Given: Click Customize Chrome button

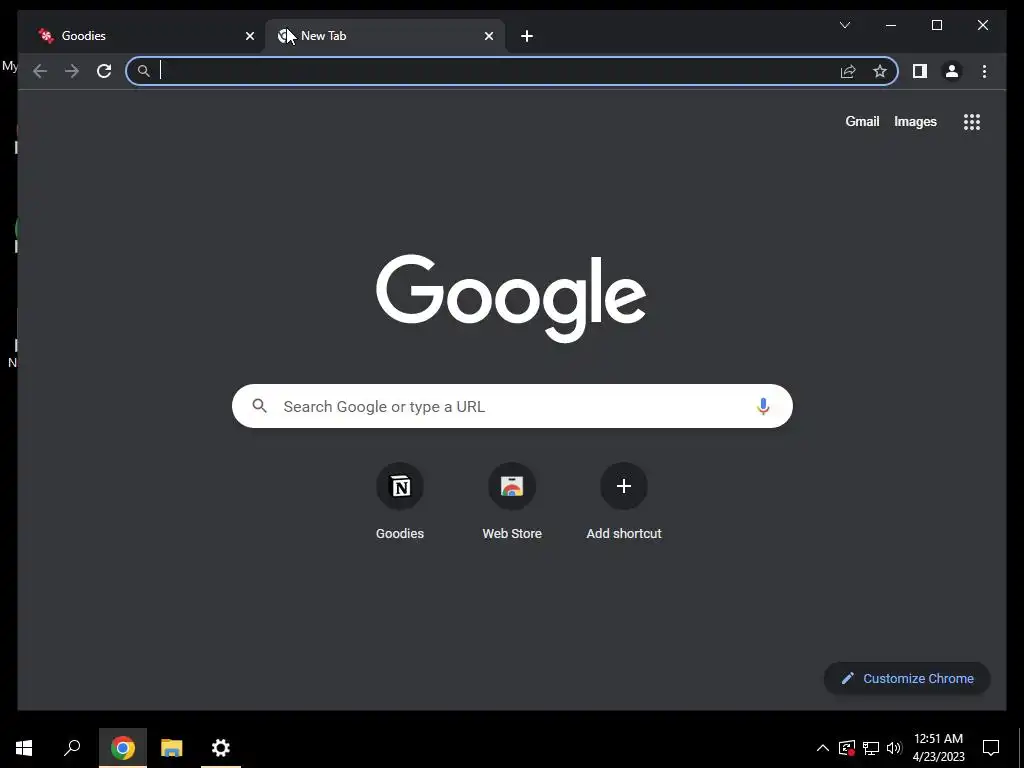Looking at the screenshot, I should [x=907, y=679].
